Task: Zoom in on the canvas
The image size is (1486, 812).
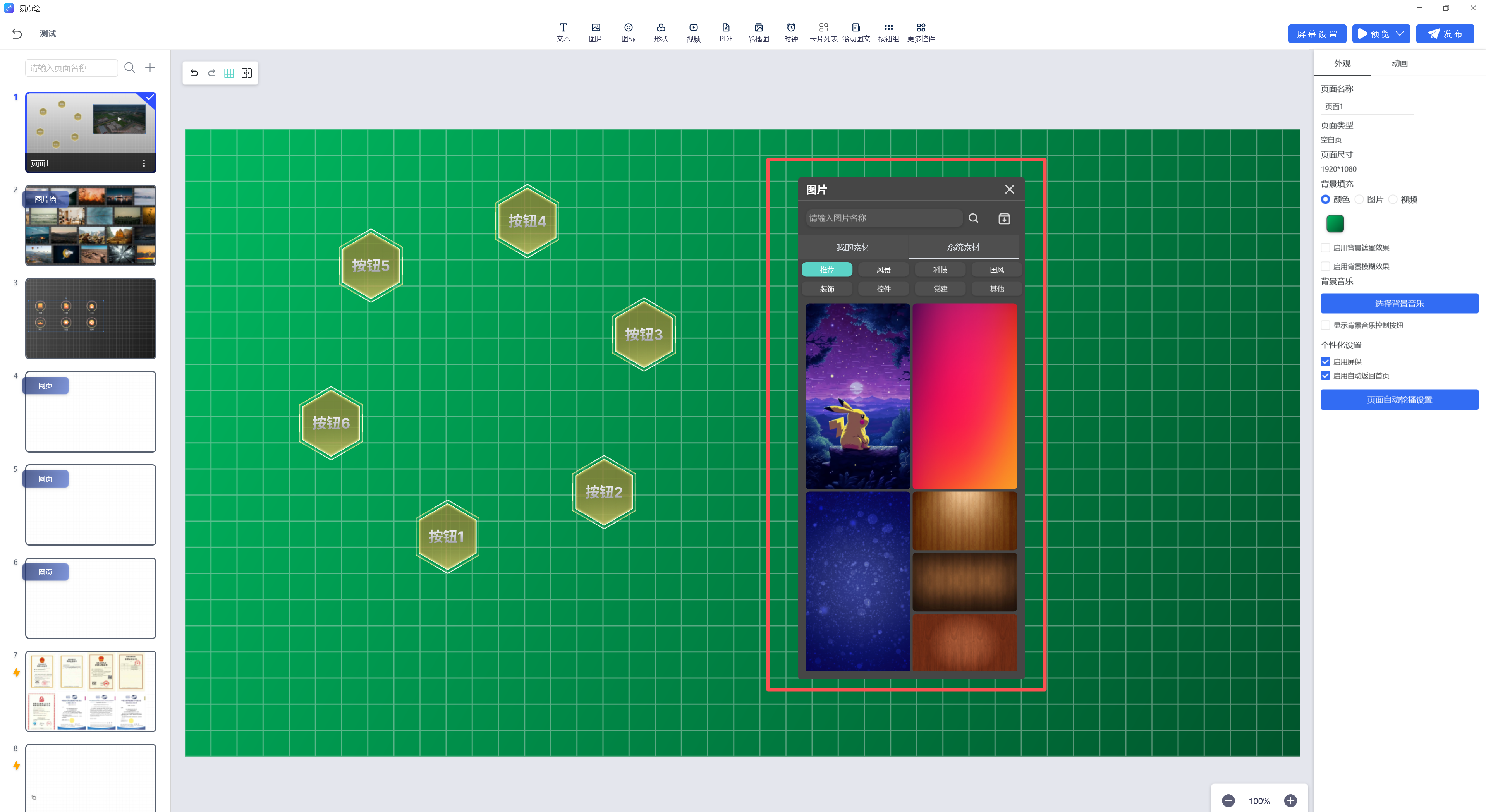Action: tap(1290, 800)
